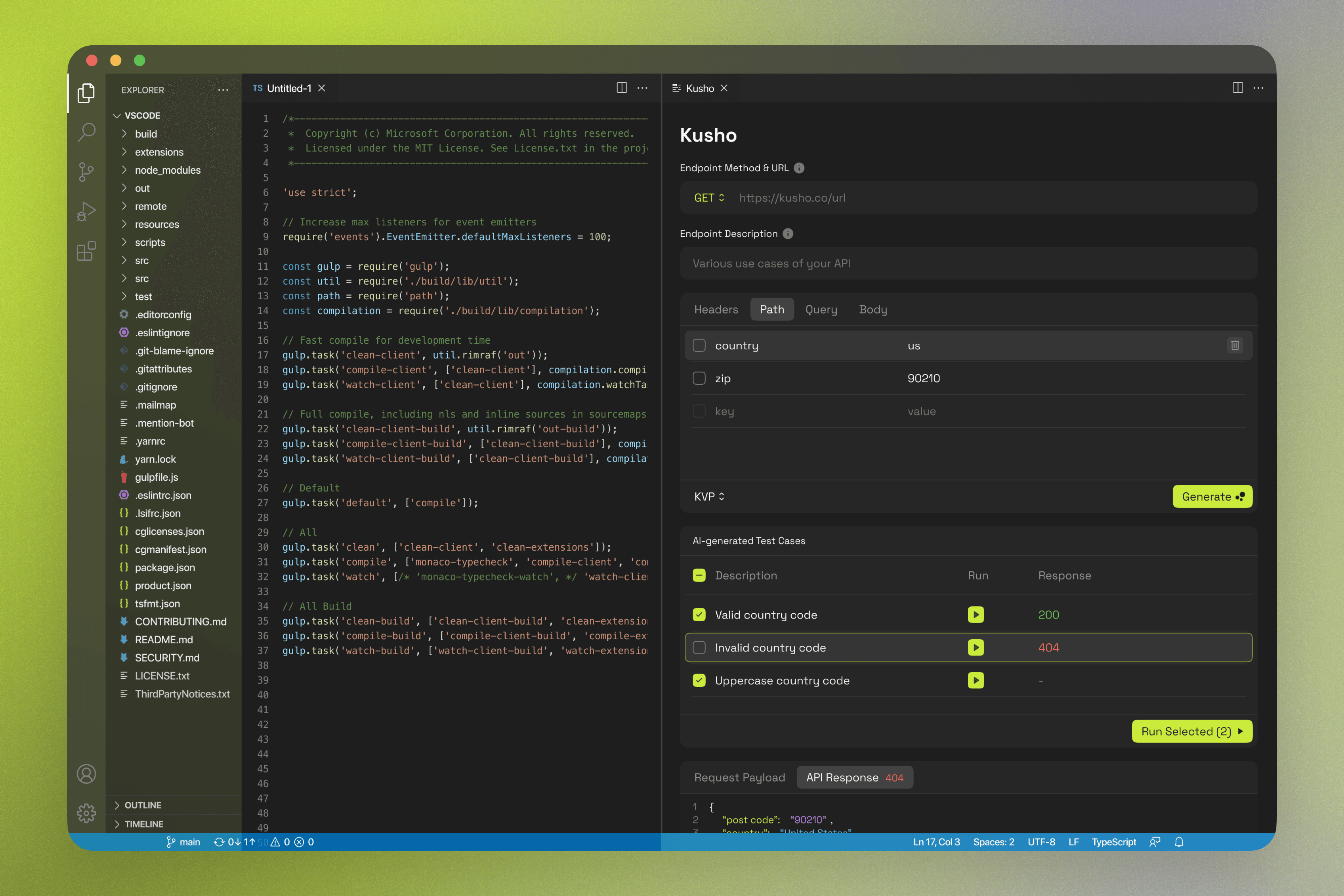Viewport: 1344px width, 896px height.
Task: Enable the country path parameter checkbox
Action: point(699,345)
